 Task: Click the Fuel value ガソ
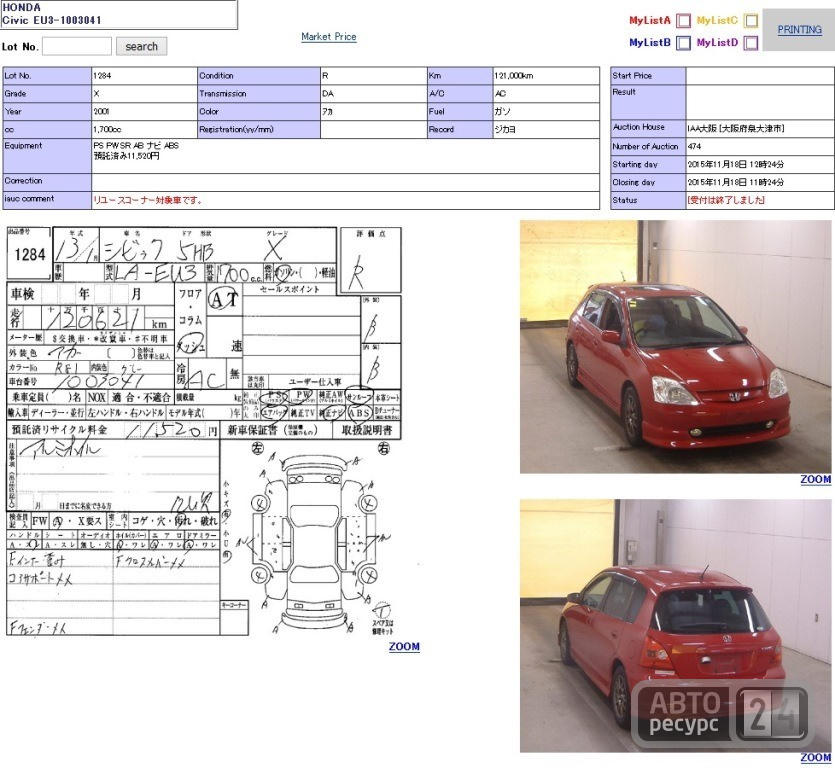502,112
